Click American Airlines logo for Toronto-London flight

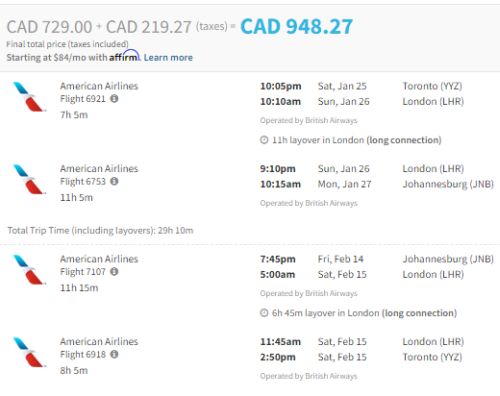pos(28,97)
